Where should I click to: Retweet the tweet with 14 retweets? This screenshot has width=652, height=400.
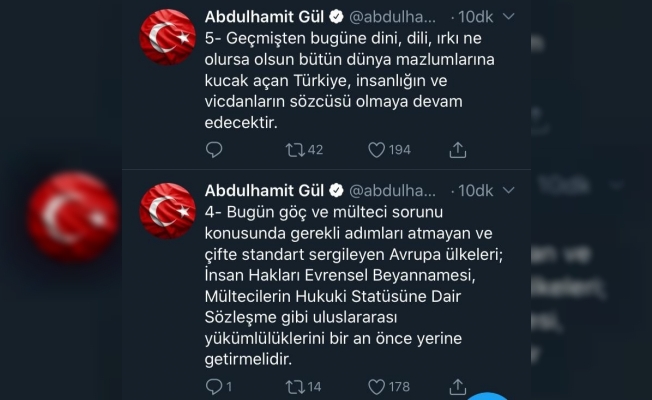[x=295, y=386]
